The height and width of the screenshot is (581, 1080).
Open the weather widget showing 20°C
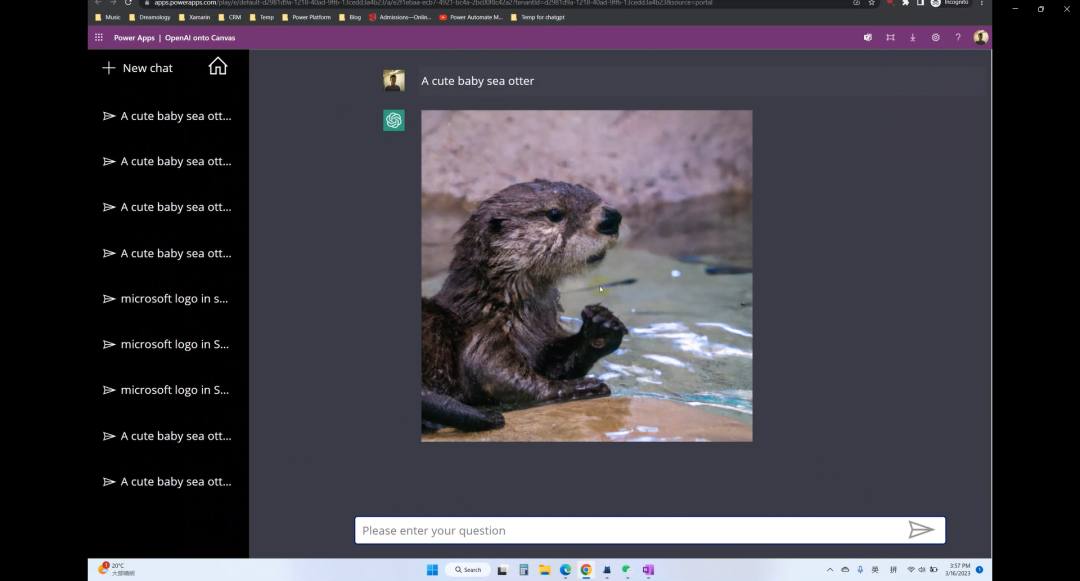coord(117,569)
